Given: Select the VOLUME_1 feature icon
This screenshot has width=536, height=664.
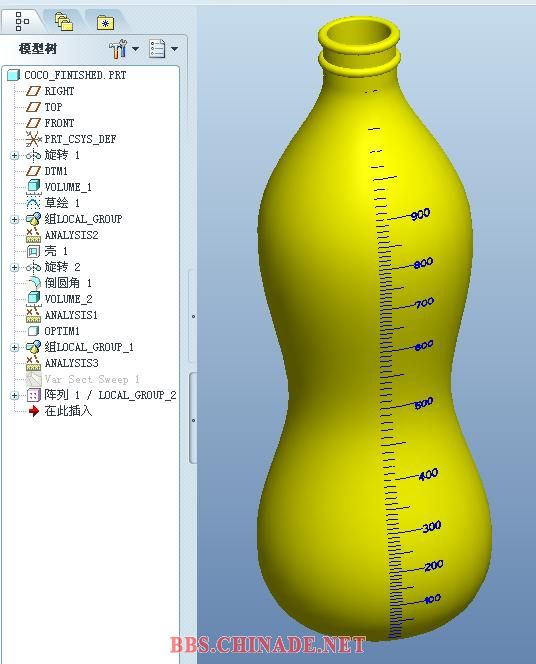Looking at the screenshot, I should (33, 186).
